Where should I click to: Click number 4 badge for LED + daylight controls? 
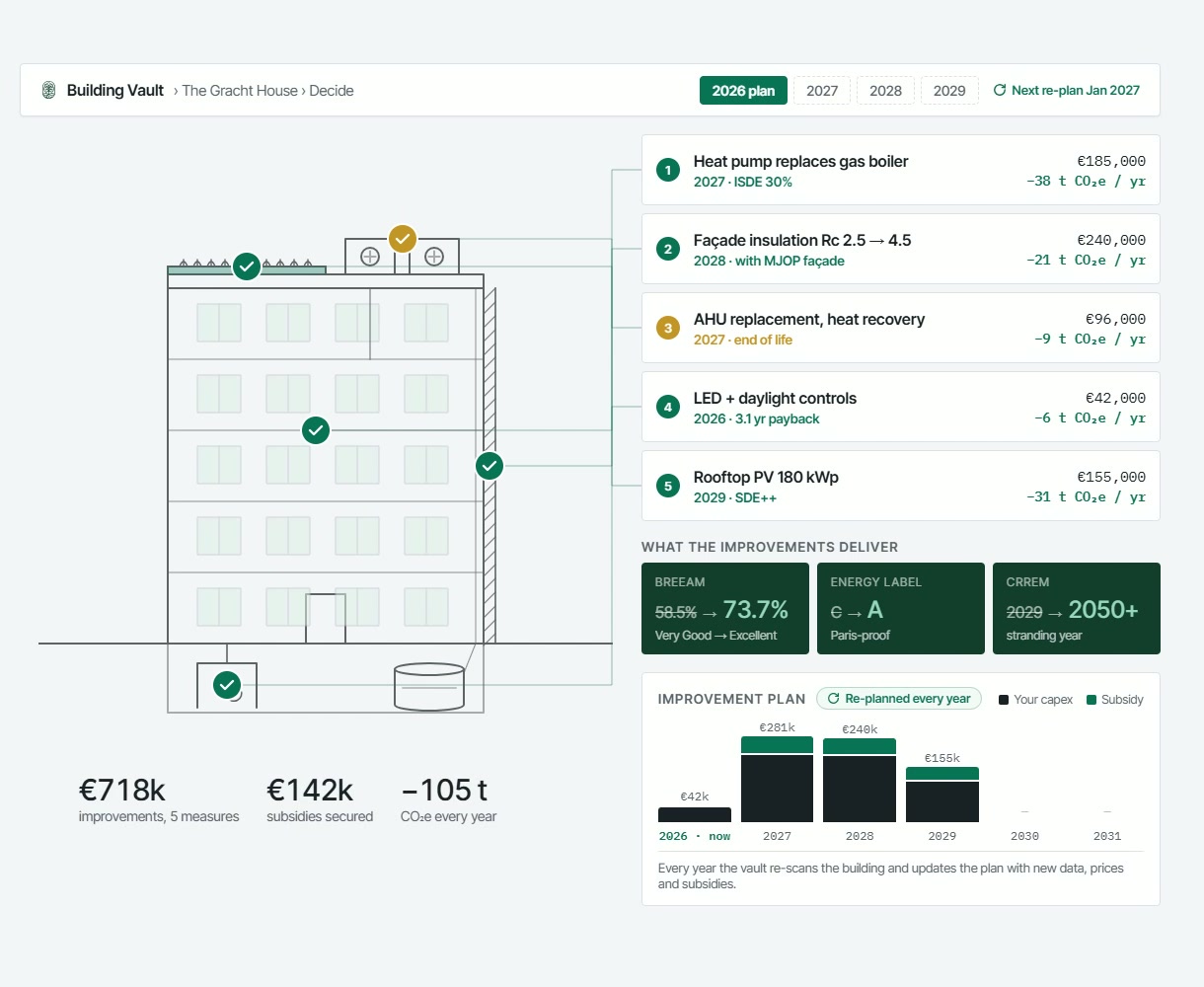click(x=668, y=407)
